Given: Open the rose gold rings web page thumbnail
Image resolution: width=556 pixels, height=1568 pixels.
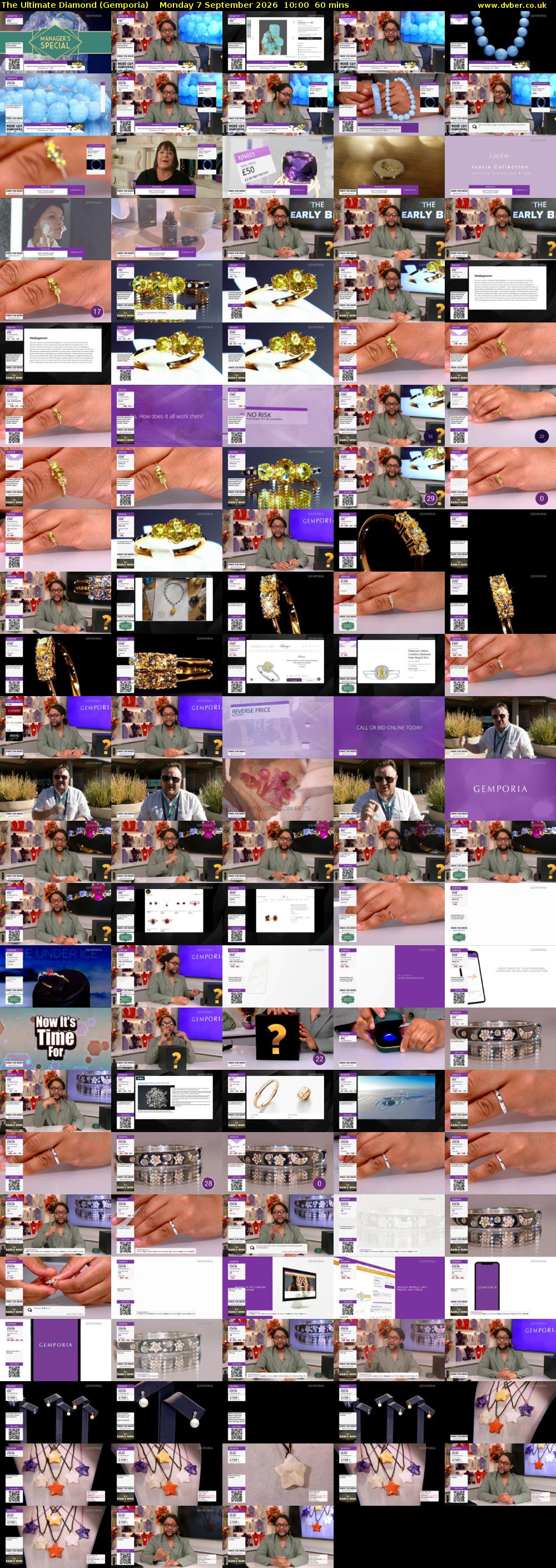Looking at the screenshot, I should pos(277,1100).
